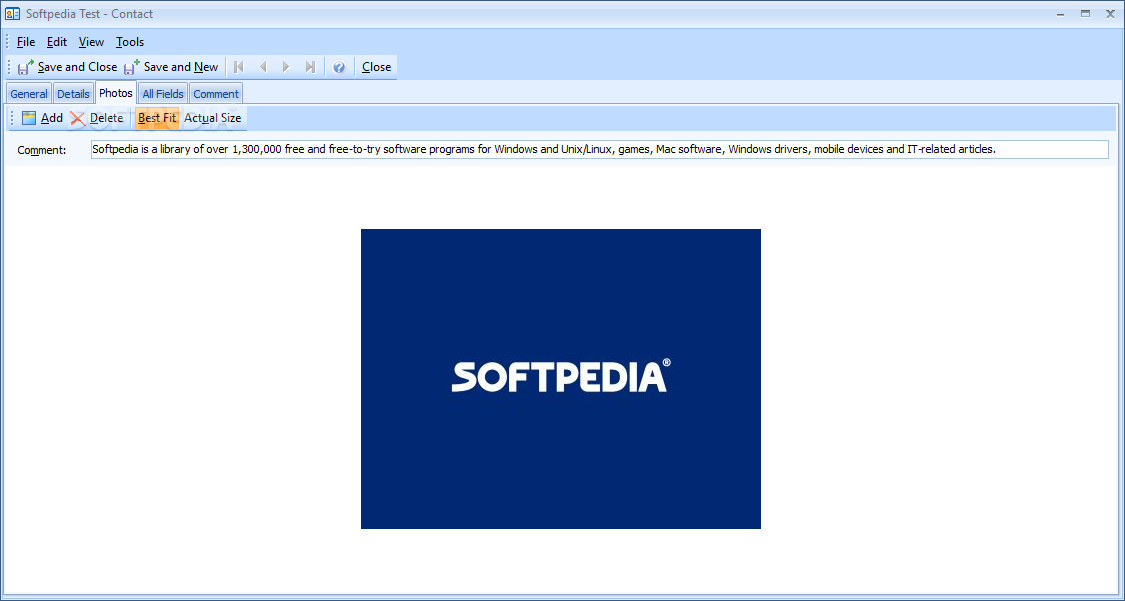Switch to the General tab
The image size is (1125, 601).
[29, 93]
